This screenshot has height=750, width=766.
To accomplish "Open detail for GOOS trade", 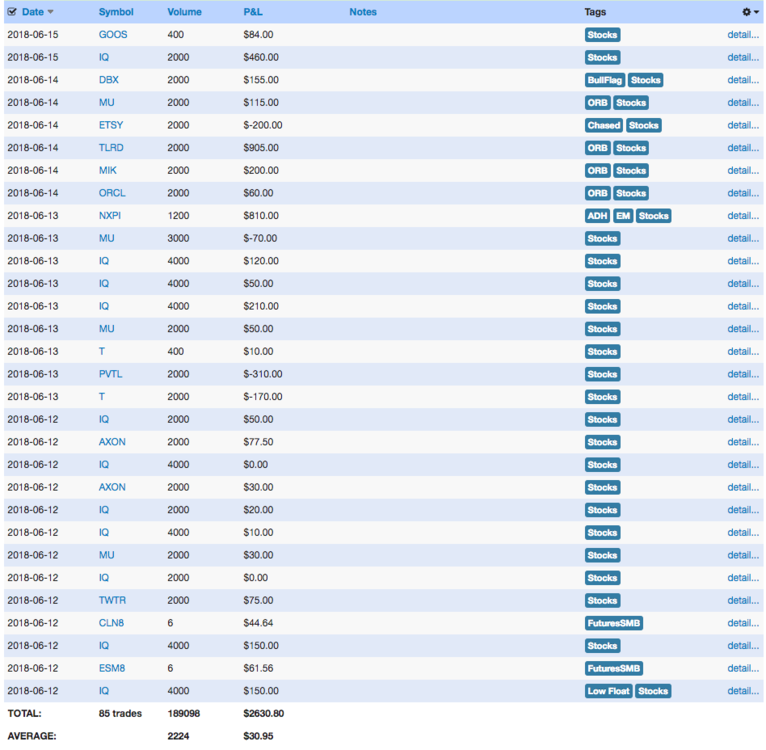I will point(743,35).
